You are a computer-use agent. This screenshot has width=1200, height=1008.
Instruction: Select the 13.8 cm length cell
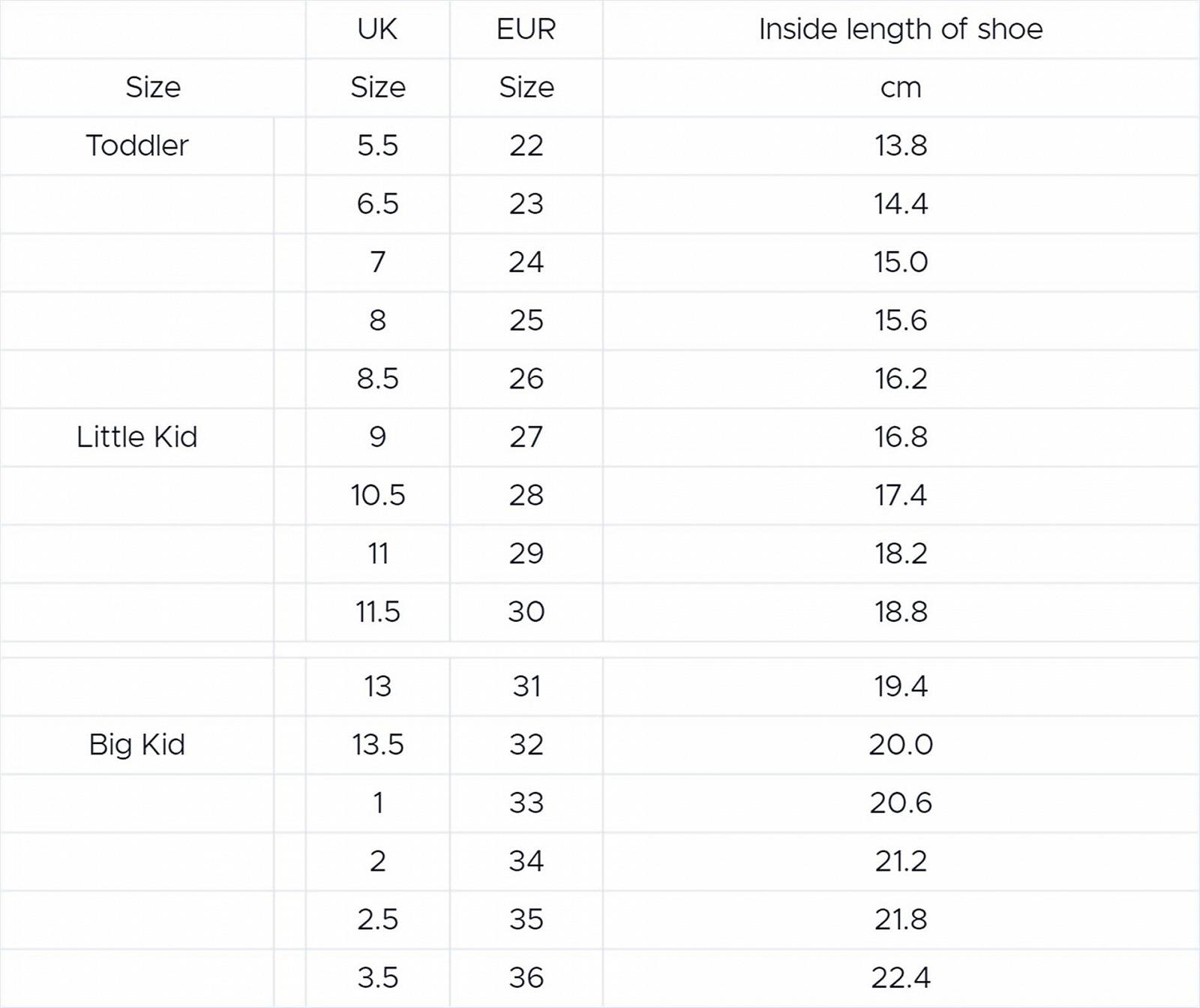point(900,145)
